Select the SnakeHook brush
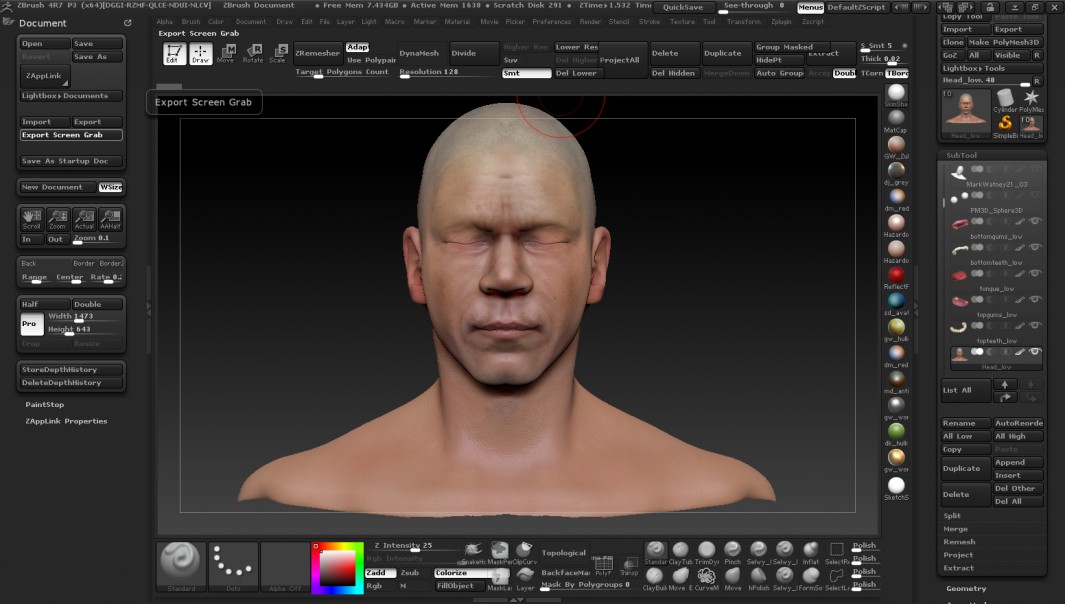 (x=473, y=553)
